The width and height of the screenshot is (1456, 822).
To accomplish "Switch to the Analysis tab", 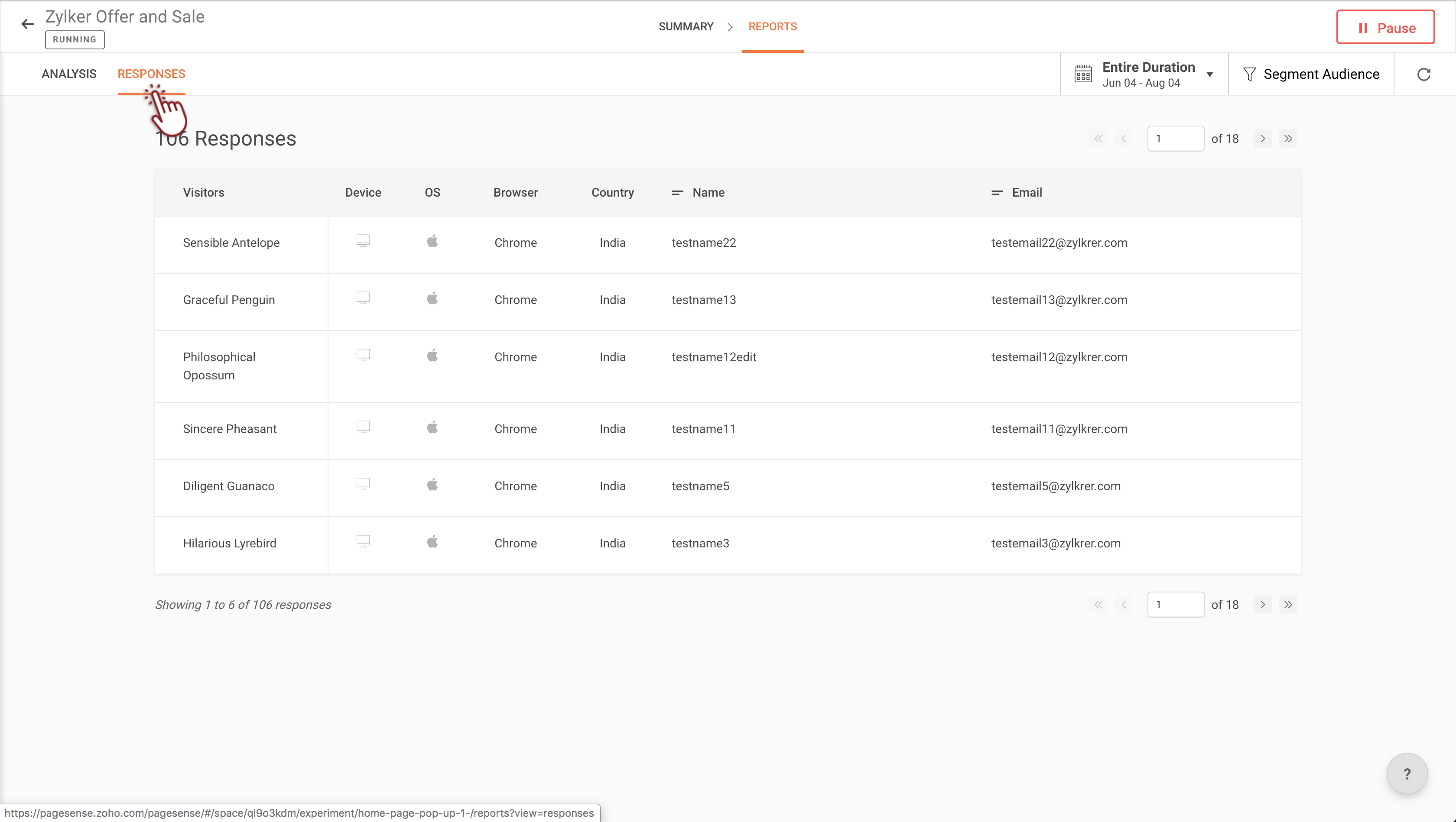I will (69, 74).
